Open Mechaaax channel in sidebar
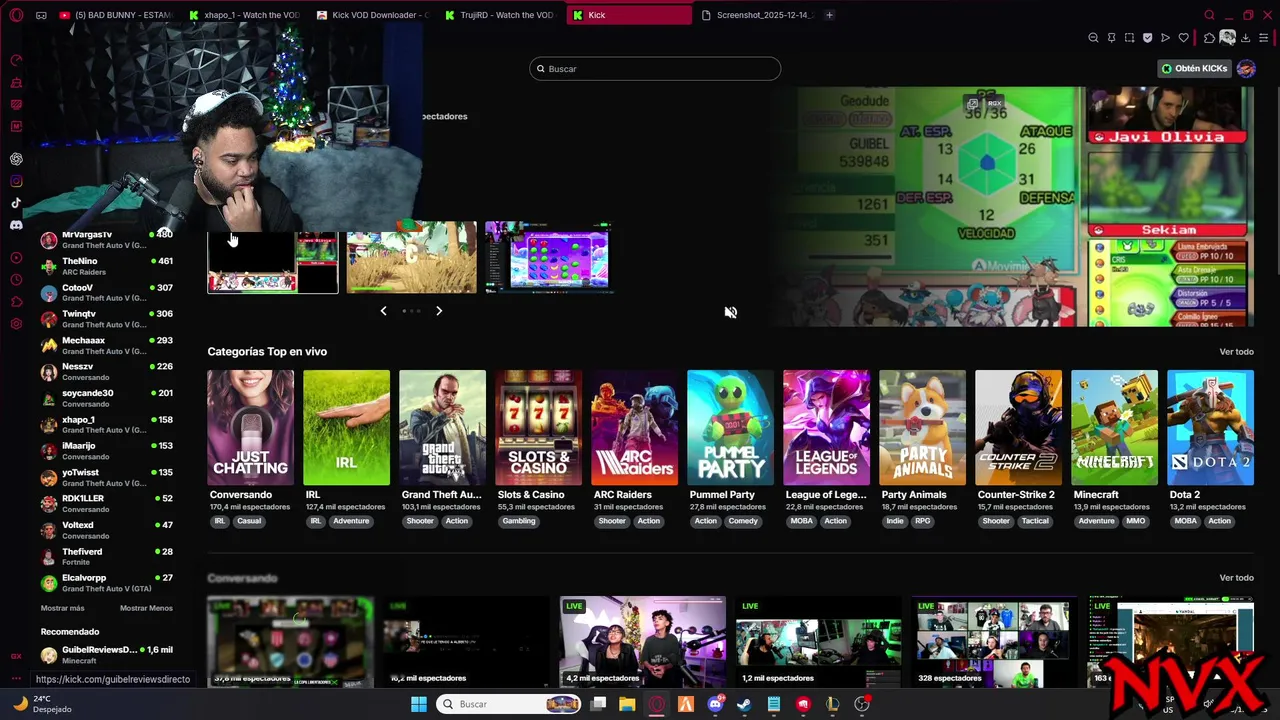1280x720 pixels. point(107,345)
